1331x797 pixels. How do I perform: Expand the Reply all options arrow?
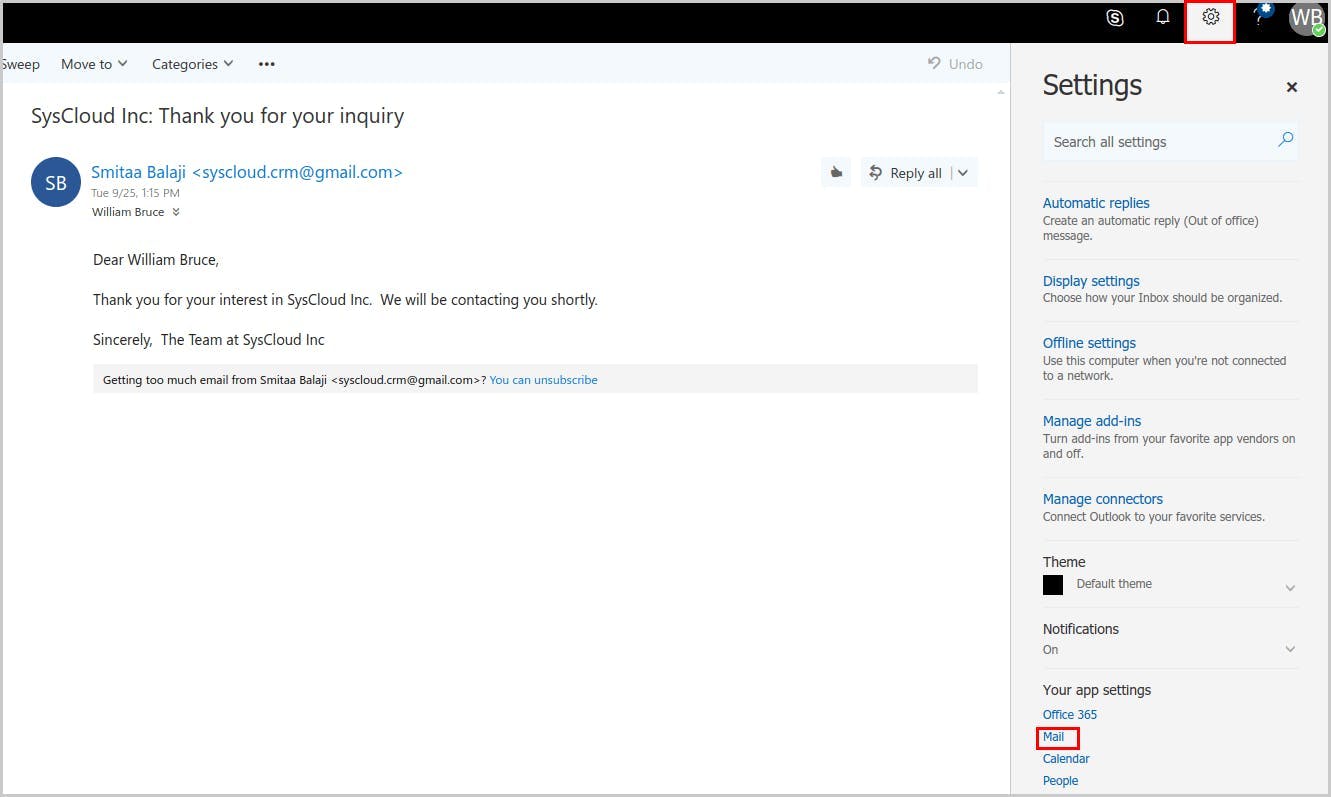click(963, 173)
